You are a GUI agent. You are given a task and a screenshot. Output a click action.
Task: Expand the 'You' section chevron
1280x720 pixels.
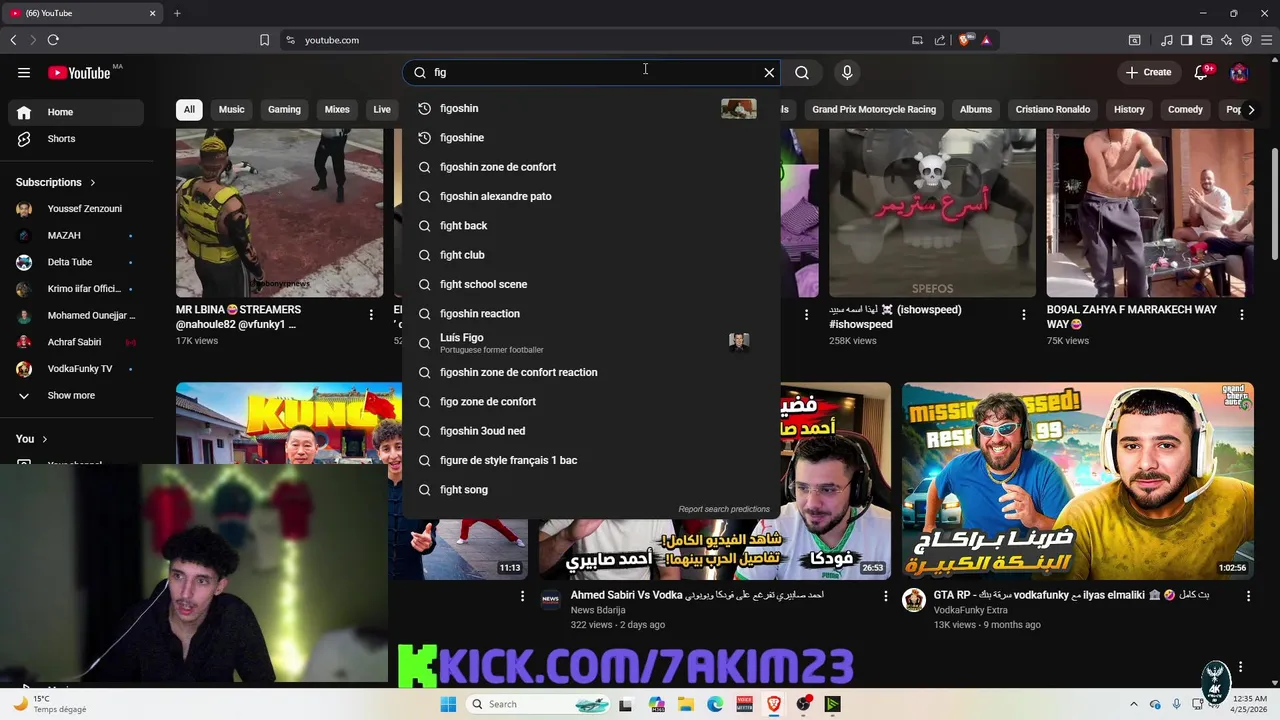(x=44, y=439)
